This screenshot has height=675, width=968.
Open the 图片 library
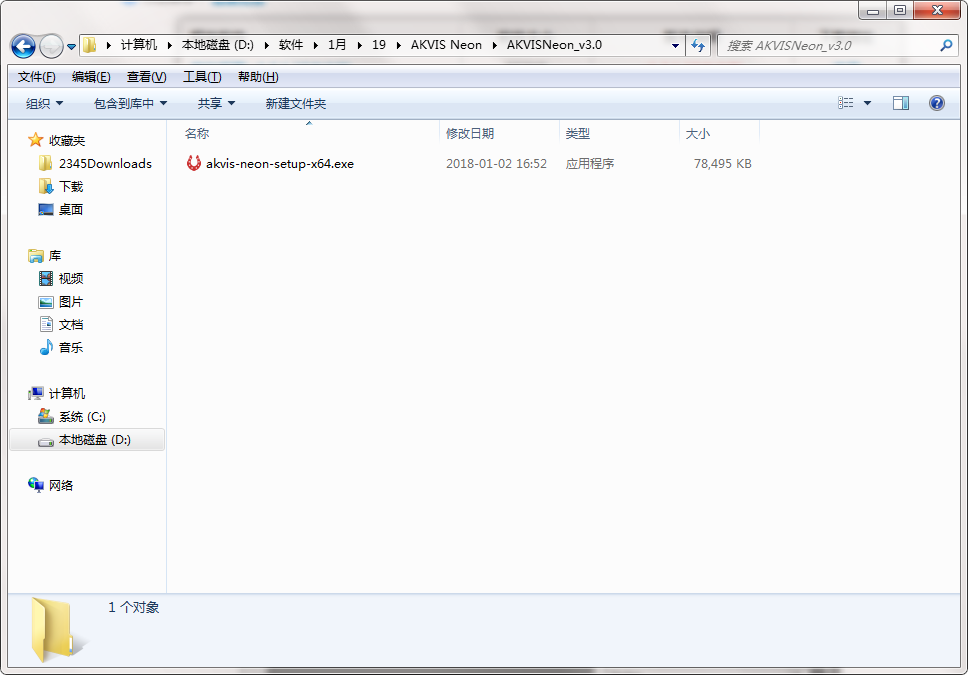(x=71, y=302)
